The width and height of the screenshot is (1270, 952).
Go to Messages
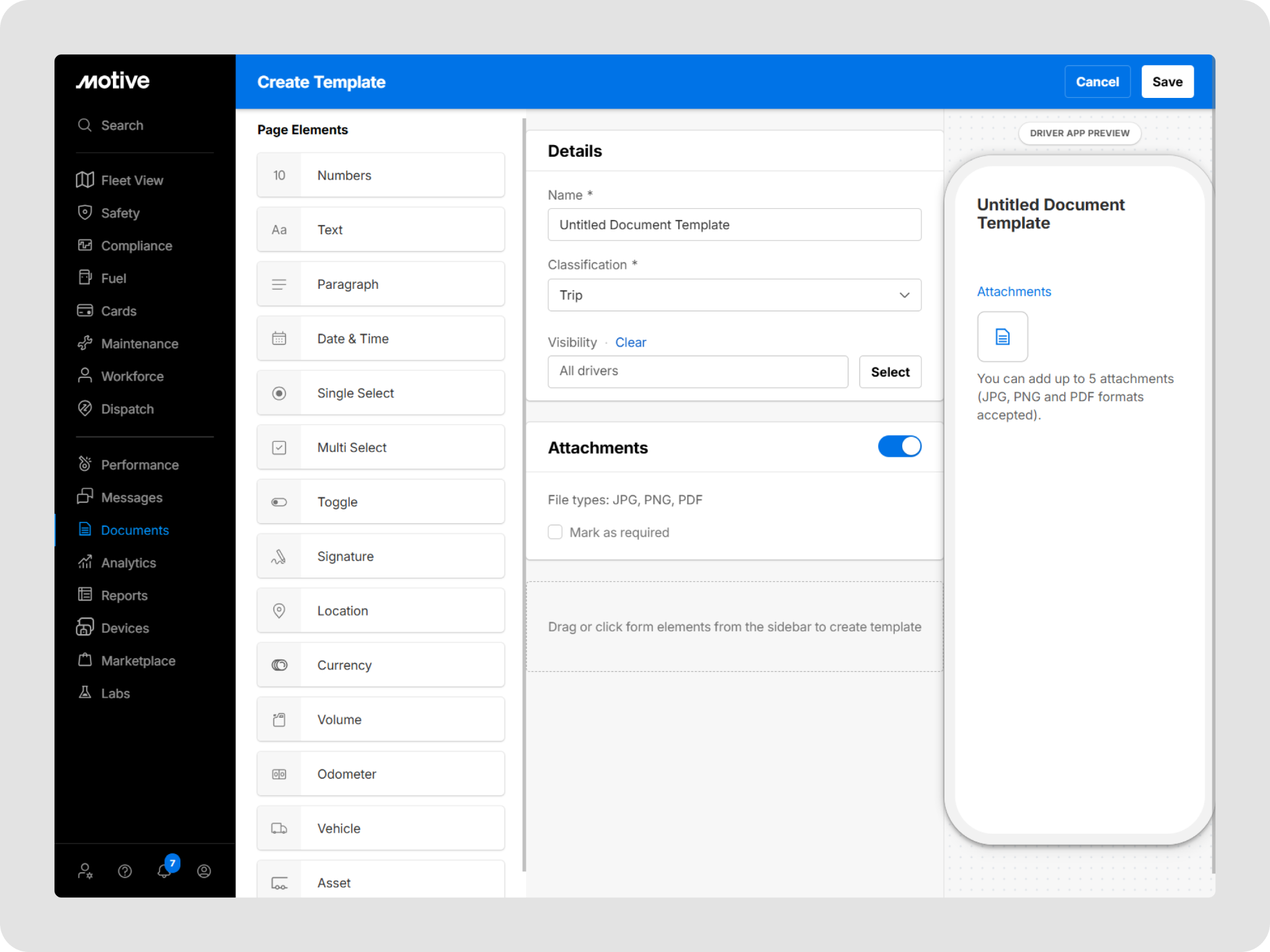(x=131, y=497)
